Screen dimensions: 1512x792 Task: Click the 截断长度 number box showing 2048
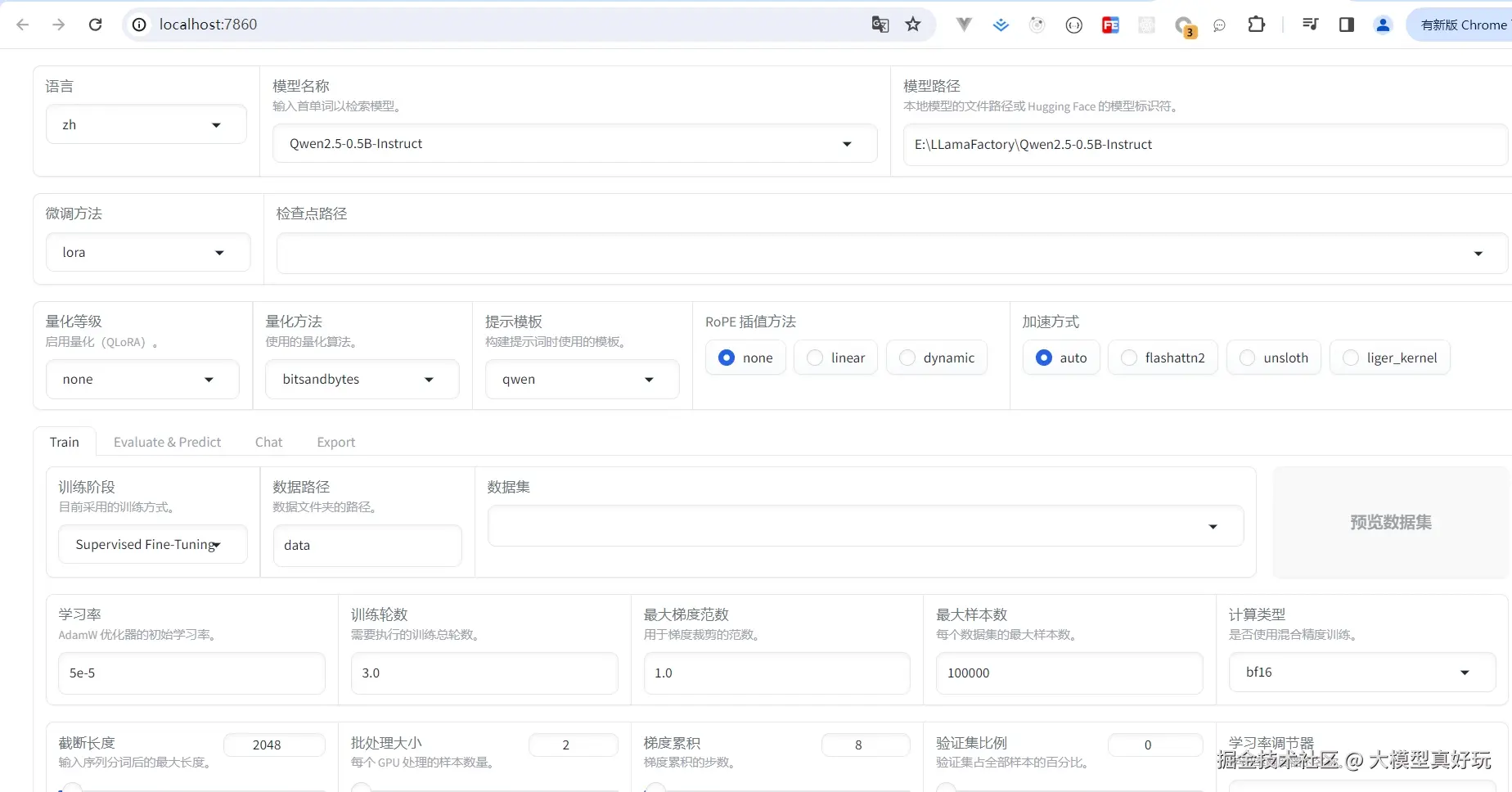pos(274,745)
